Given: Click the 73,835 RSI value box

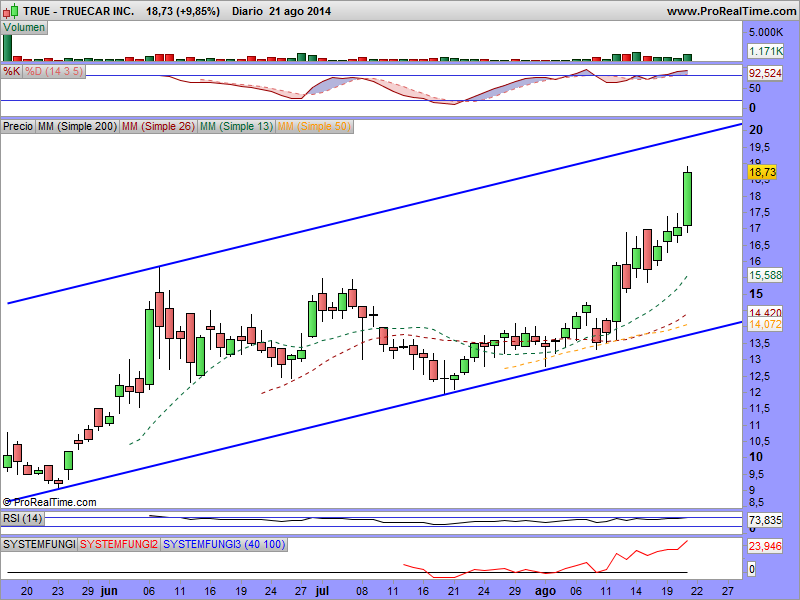Looking at the screenshot, I should (765, 520).
